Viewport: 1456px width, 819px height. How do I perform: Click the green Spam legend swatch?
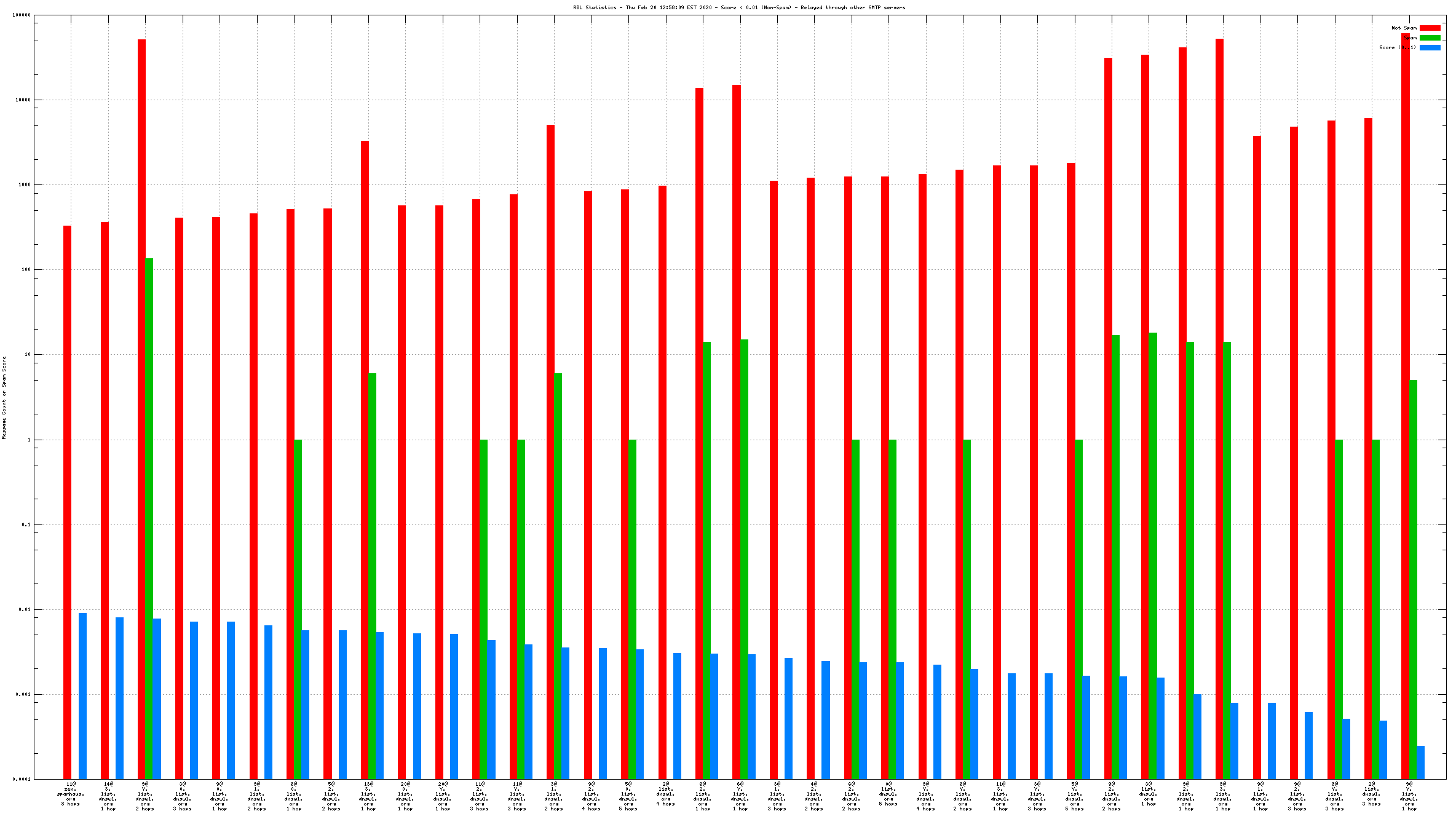click(1430, 38)
